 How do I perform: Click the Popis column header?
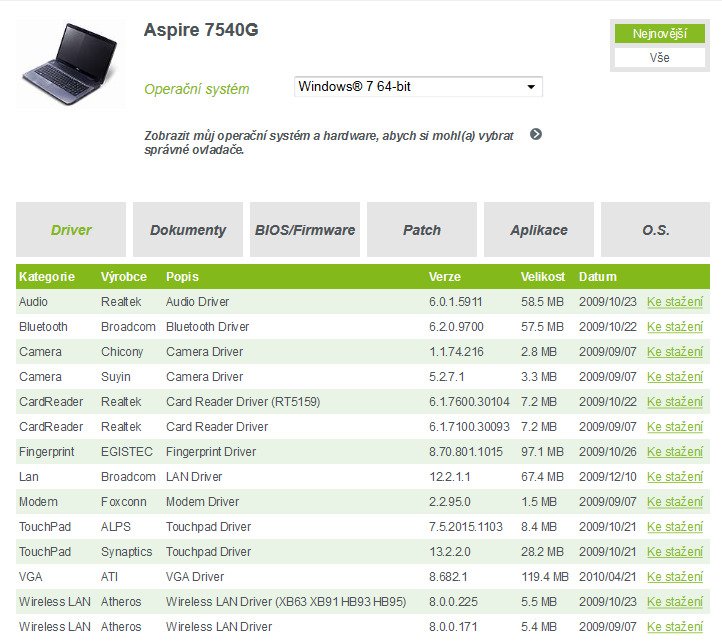pos(182,276)
